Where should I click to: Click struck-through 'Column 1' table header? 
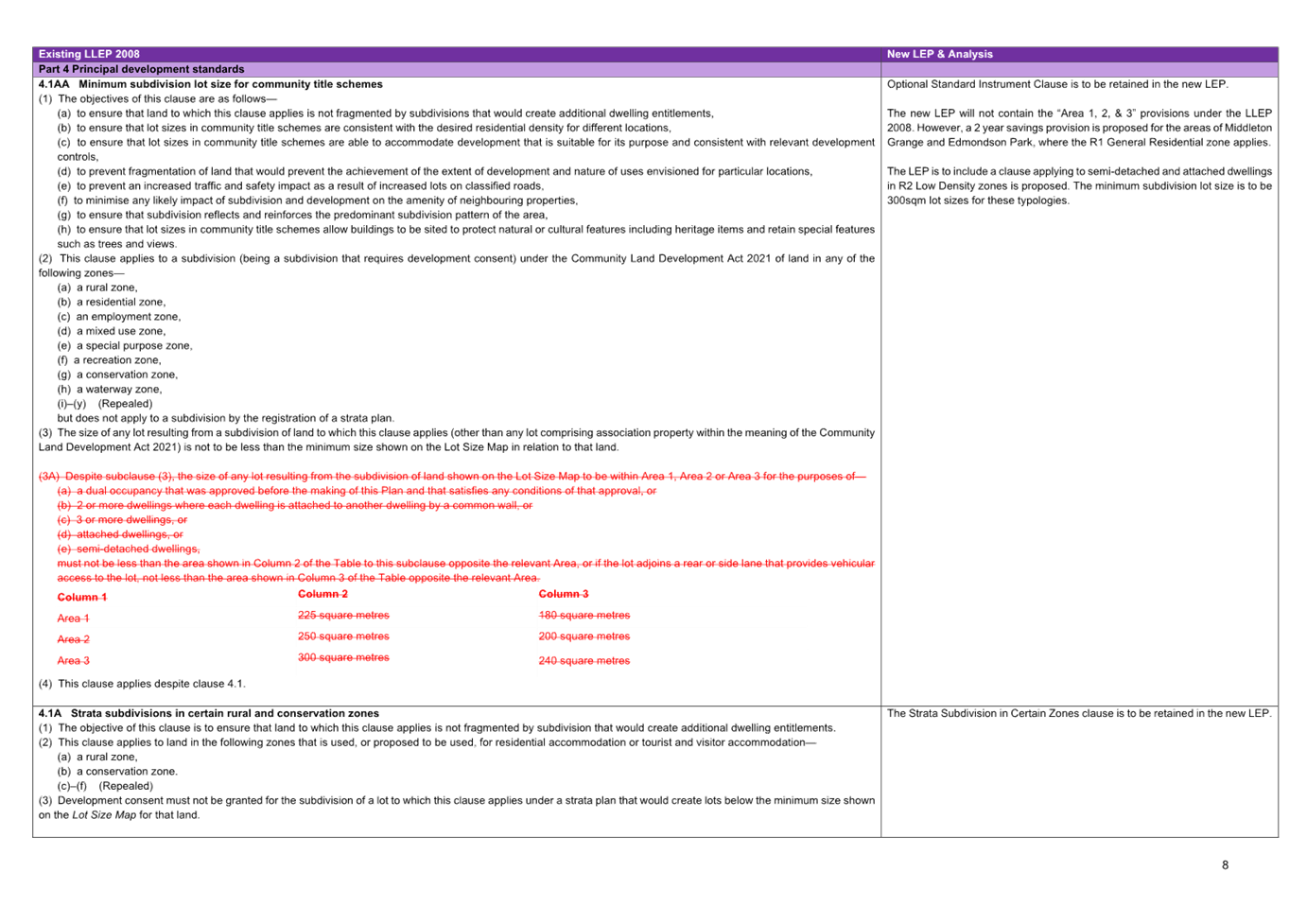82,598
